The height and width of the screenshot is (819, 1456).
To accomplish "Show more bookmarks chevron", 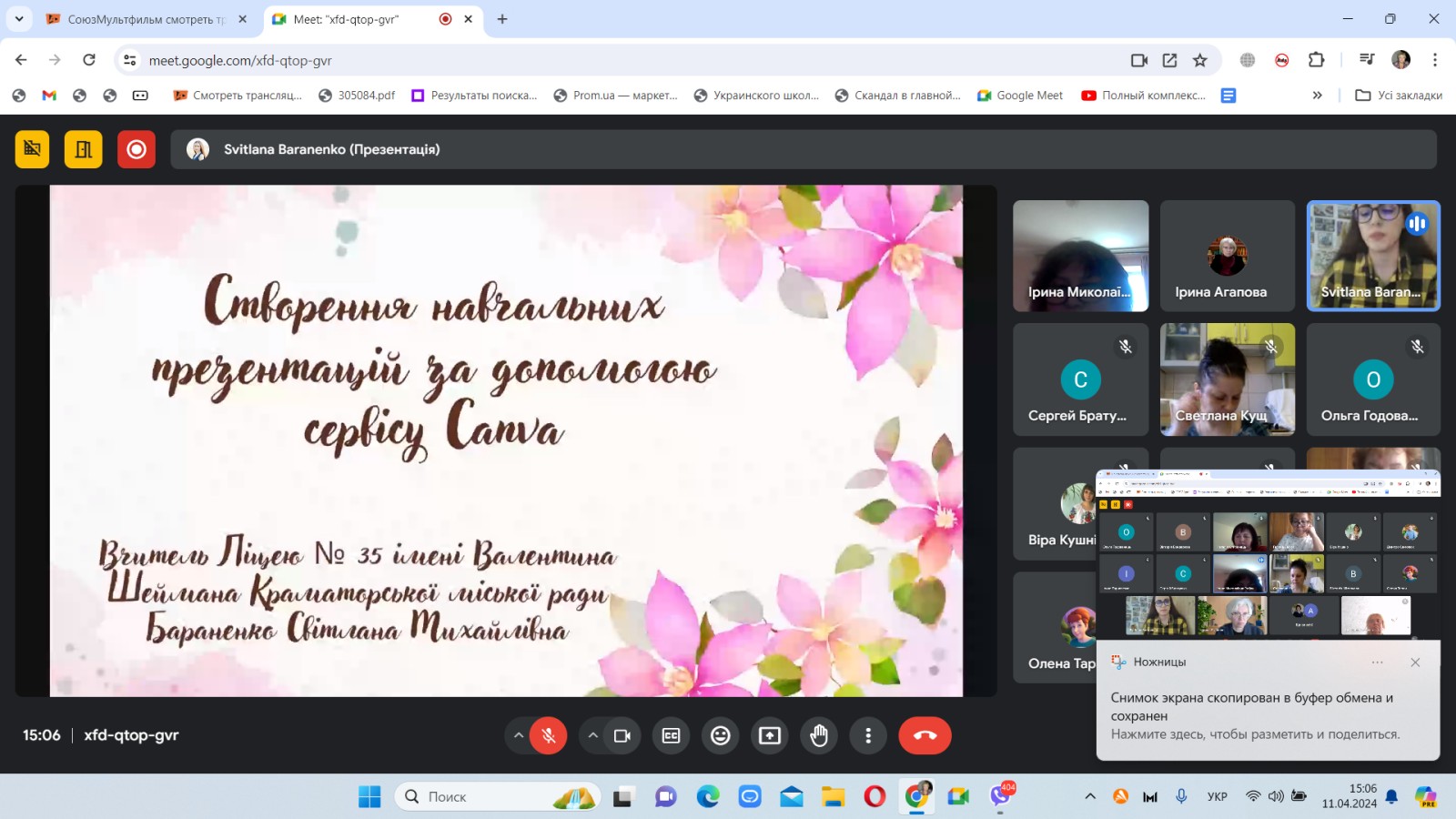I will click(x=1317, y=96).
